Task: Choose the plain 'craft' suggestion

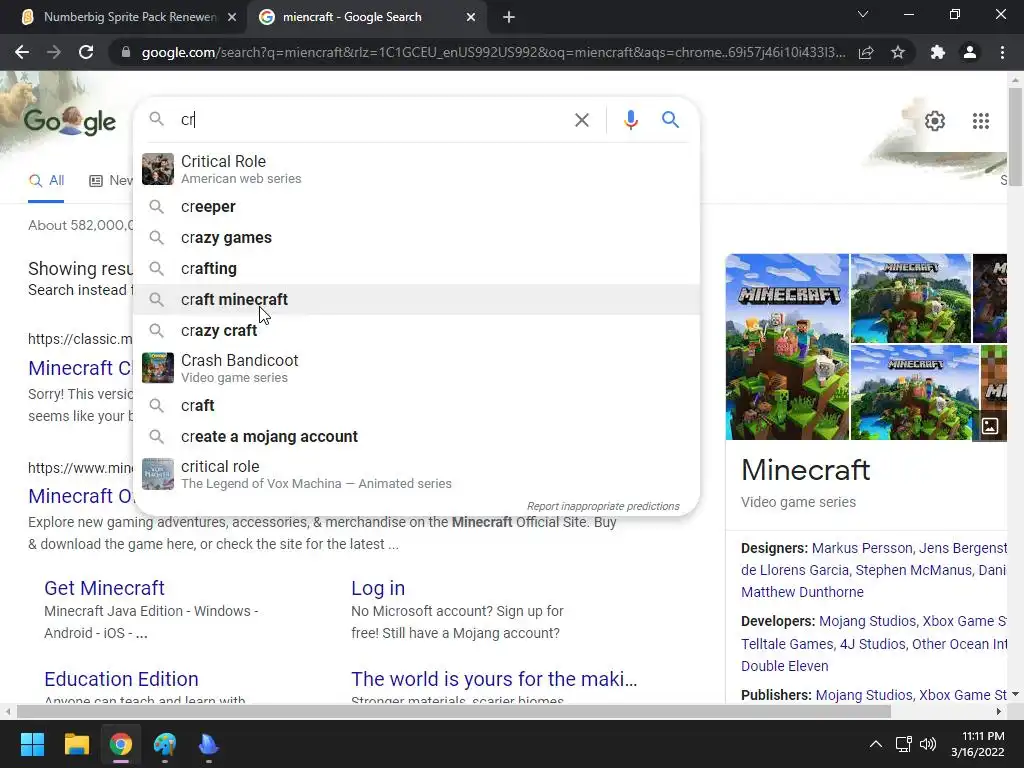Action: pos(416,406)
